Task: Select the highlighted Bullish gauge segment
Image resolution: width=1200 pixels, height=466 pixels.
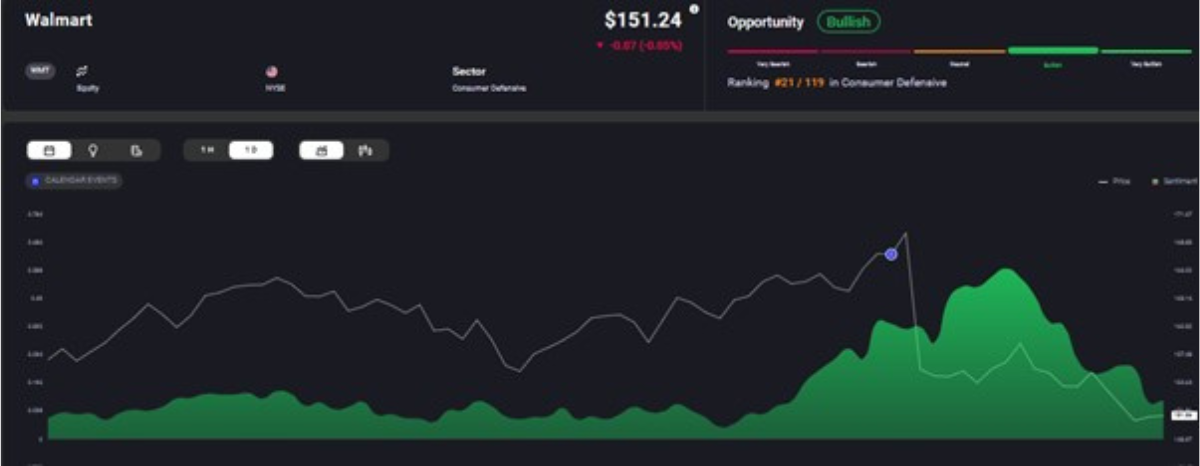Action: pyautogui.click(x=1053, y=50)
